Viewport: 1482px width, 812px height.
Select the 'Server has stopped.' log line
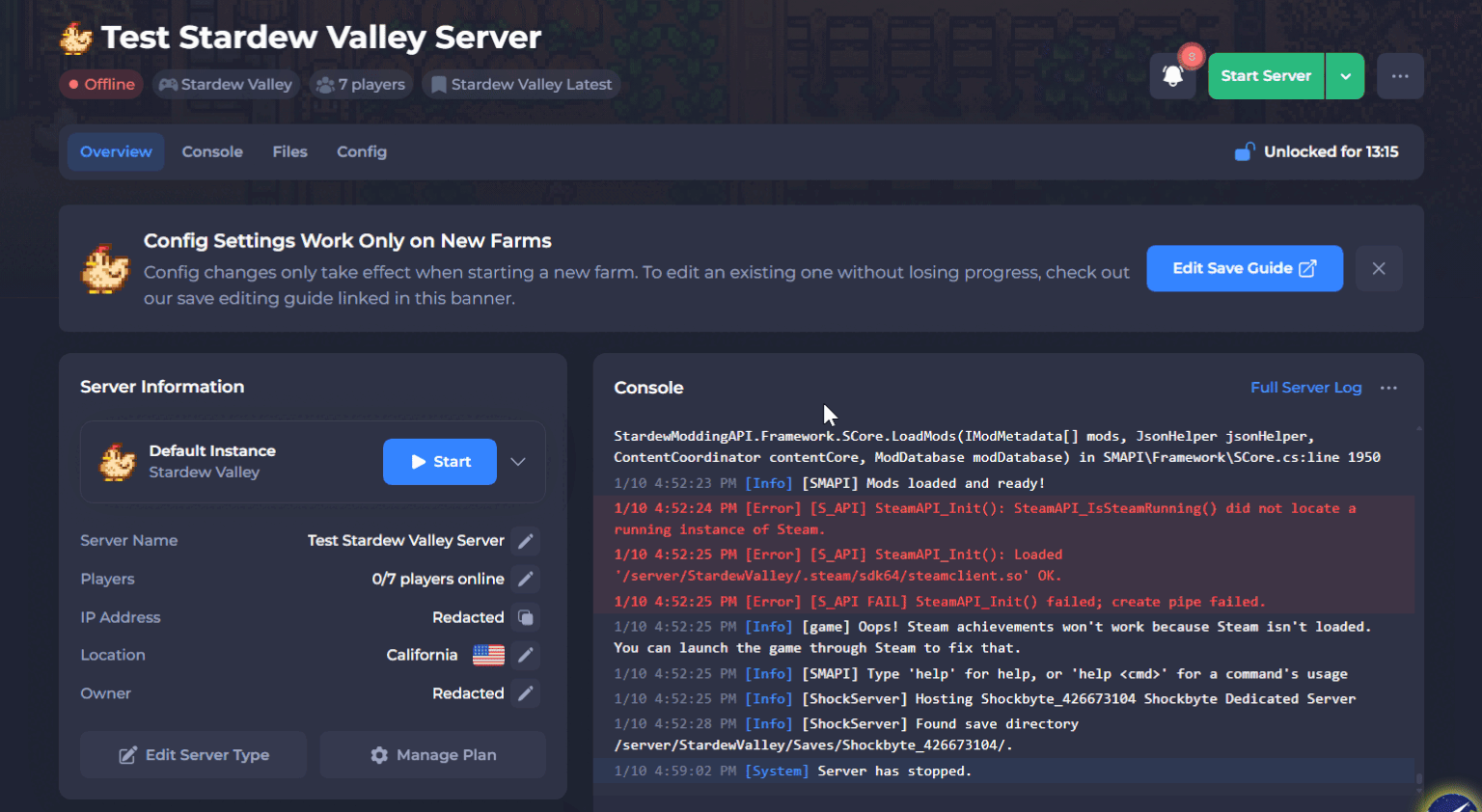1004,771
